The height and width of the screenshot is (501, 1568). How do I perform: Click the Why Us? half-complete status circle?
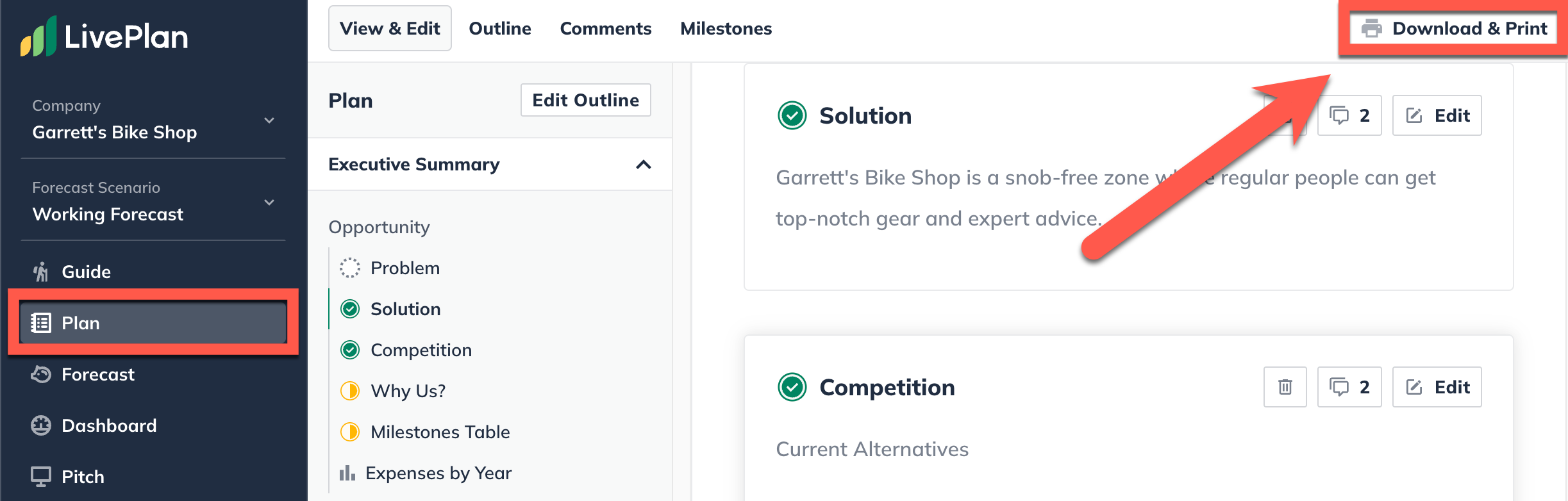point(350,391)
